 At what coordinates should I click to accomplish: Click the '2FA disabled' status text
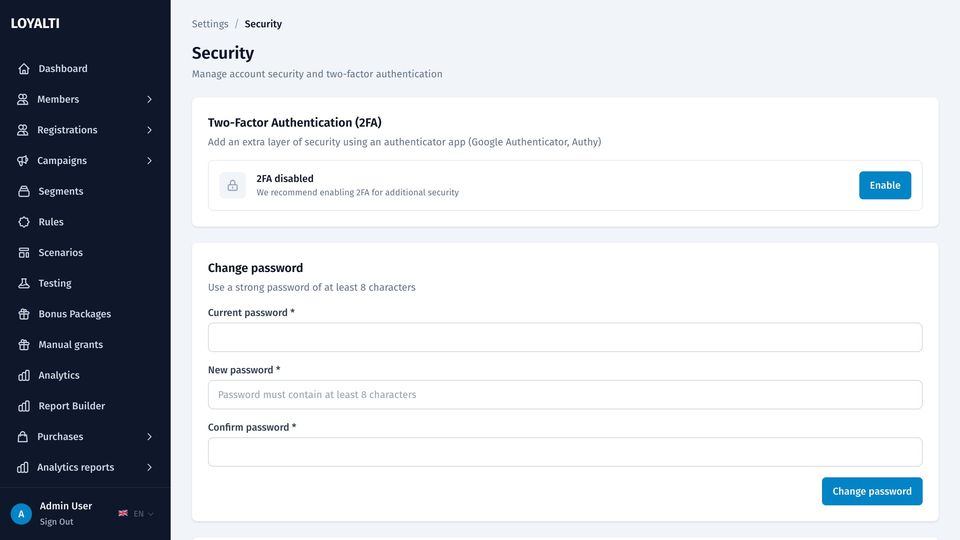(285, 178)
